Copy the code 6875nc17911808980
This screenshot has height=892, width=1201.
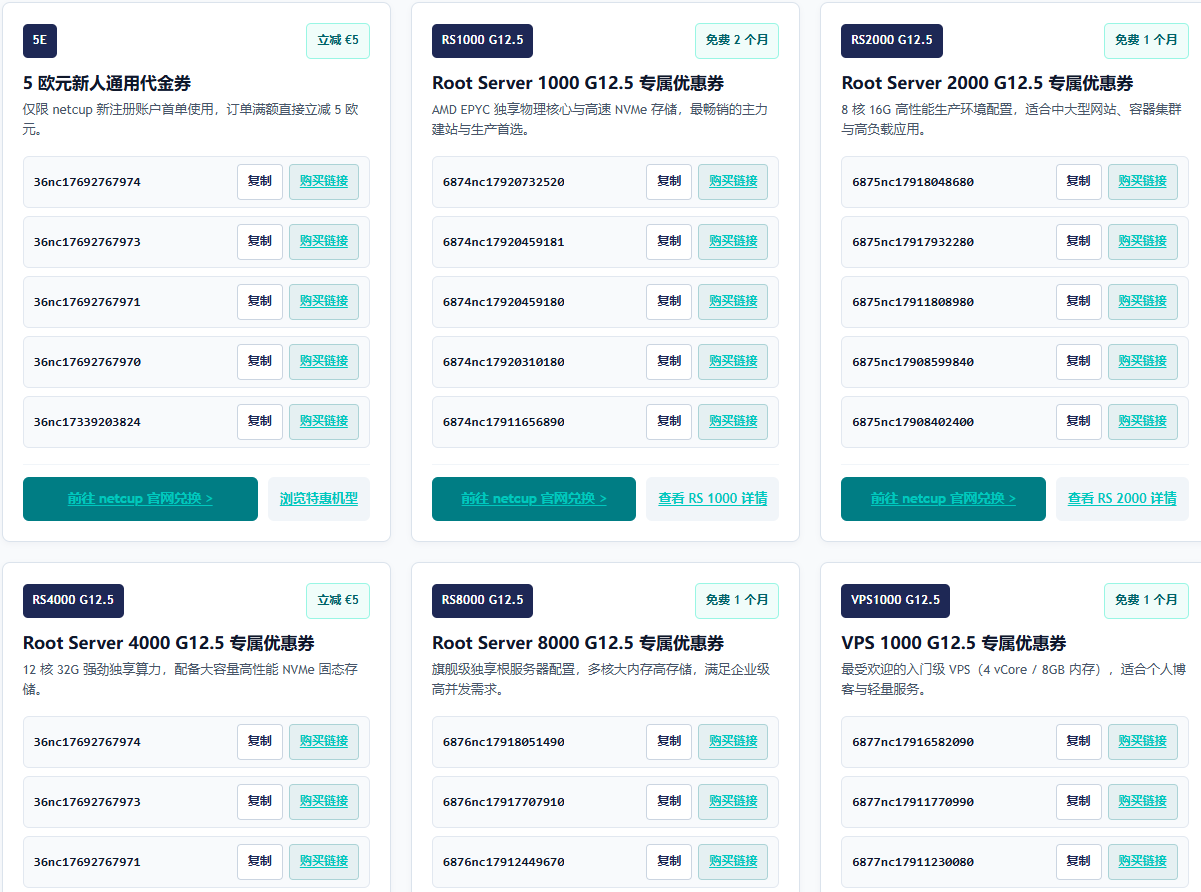click(x=1079, y=302)
